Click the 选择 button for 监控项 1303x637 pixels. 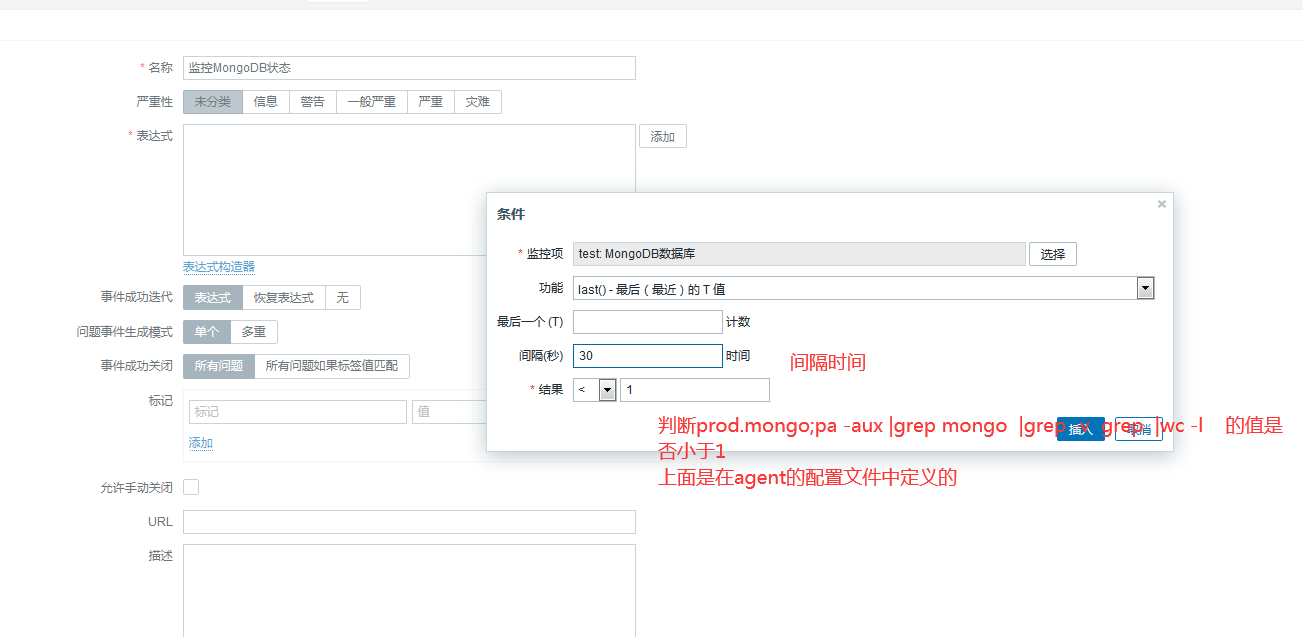1052,254
